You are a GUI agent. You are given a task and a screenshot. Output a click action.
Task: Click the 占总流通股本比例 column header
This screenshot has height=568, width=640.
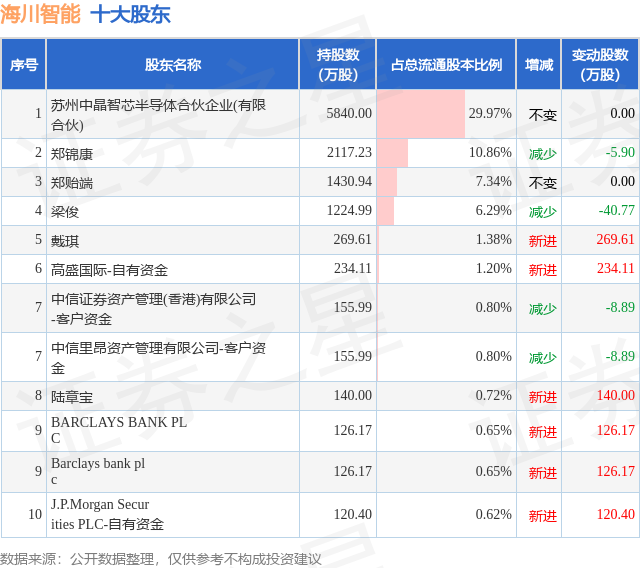point(446,64)
